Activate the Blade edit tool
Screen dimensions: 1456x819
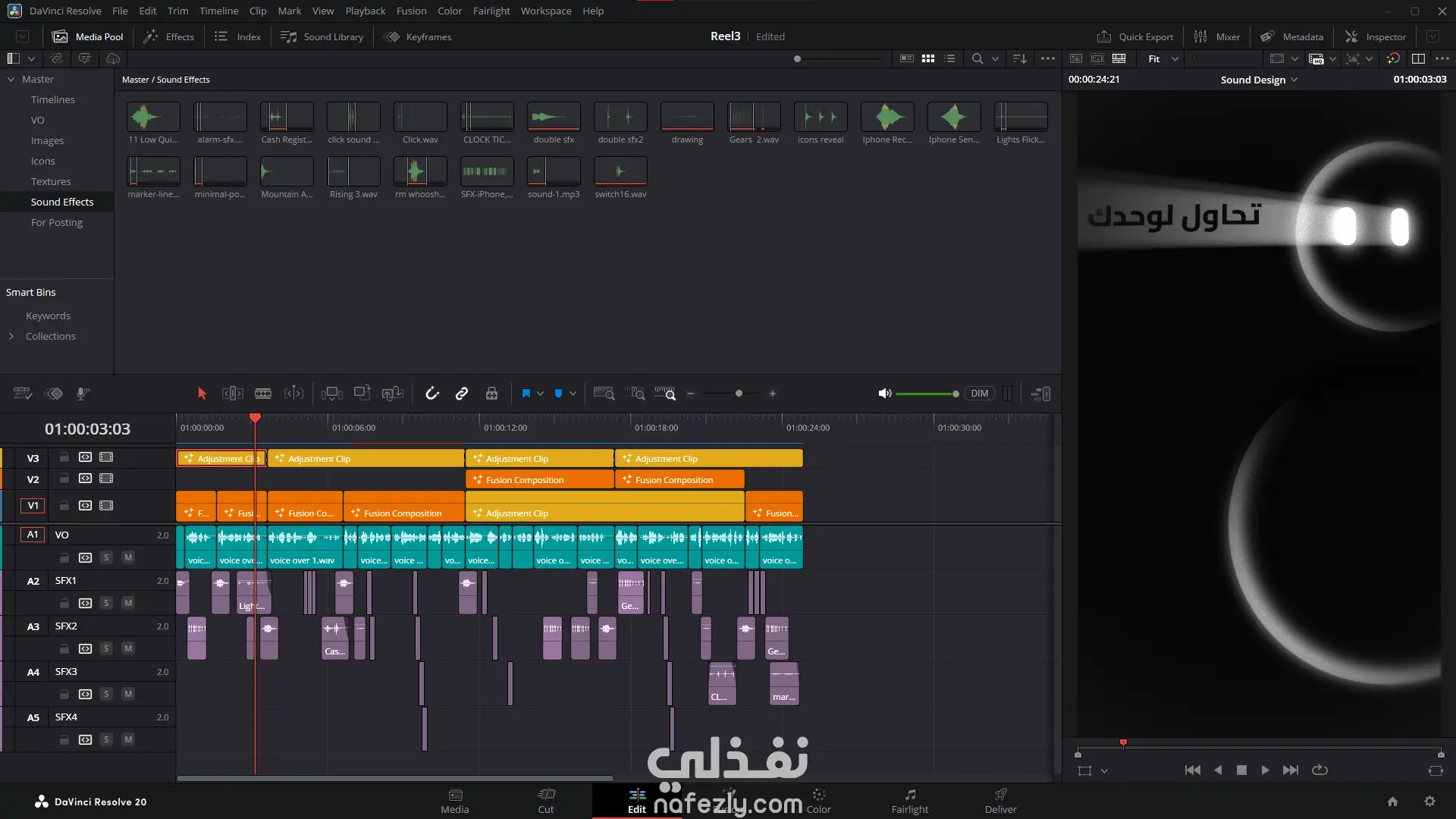click(x=263, y=394)
